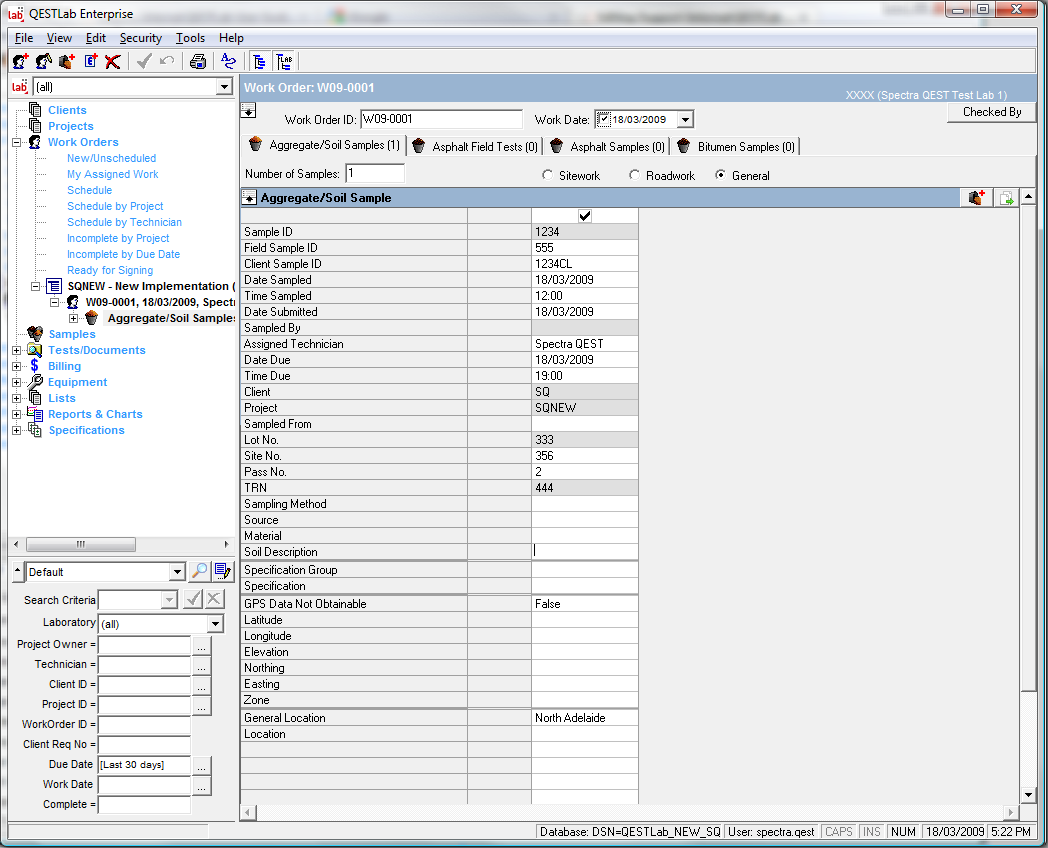Click the edit search layout icon
This screenshot has width=1048, height=848.
tap(223, 572)
